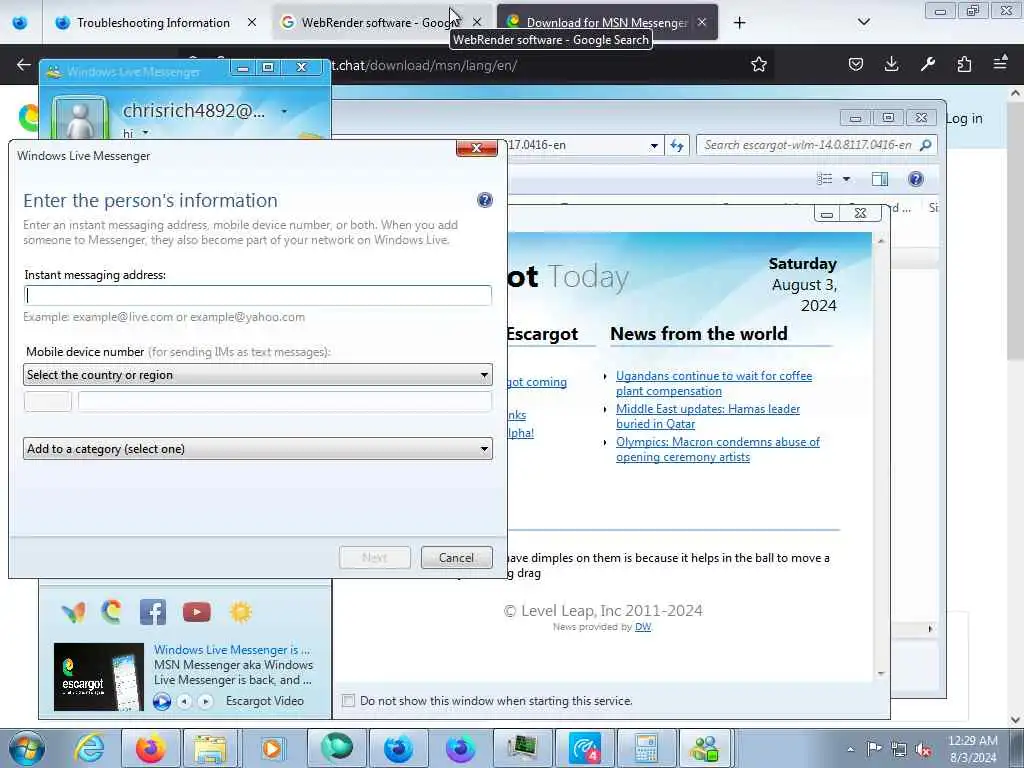Click the Cancel button in the dialog
The height and width of the screenshot is (768, 1024).
[x=456, y=558]
